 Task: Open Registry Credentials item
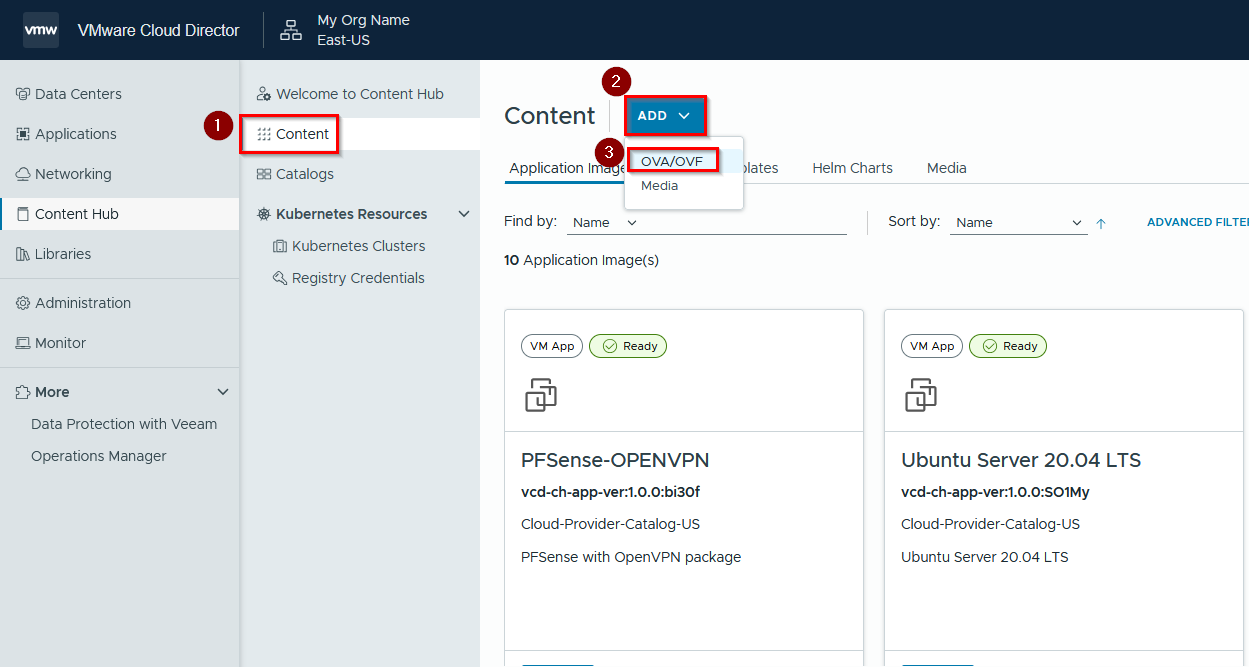[360, 278]
